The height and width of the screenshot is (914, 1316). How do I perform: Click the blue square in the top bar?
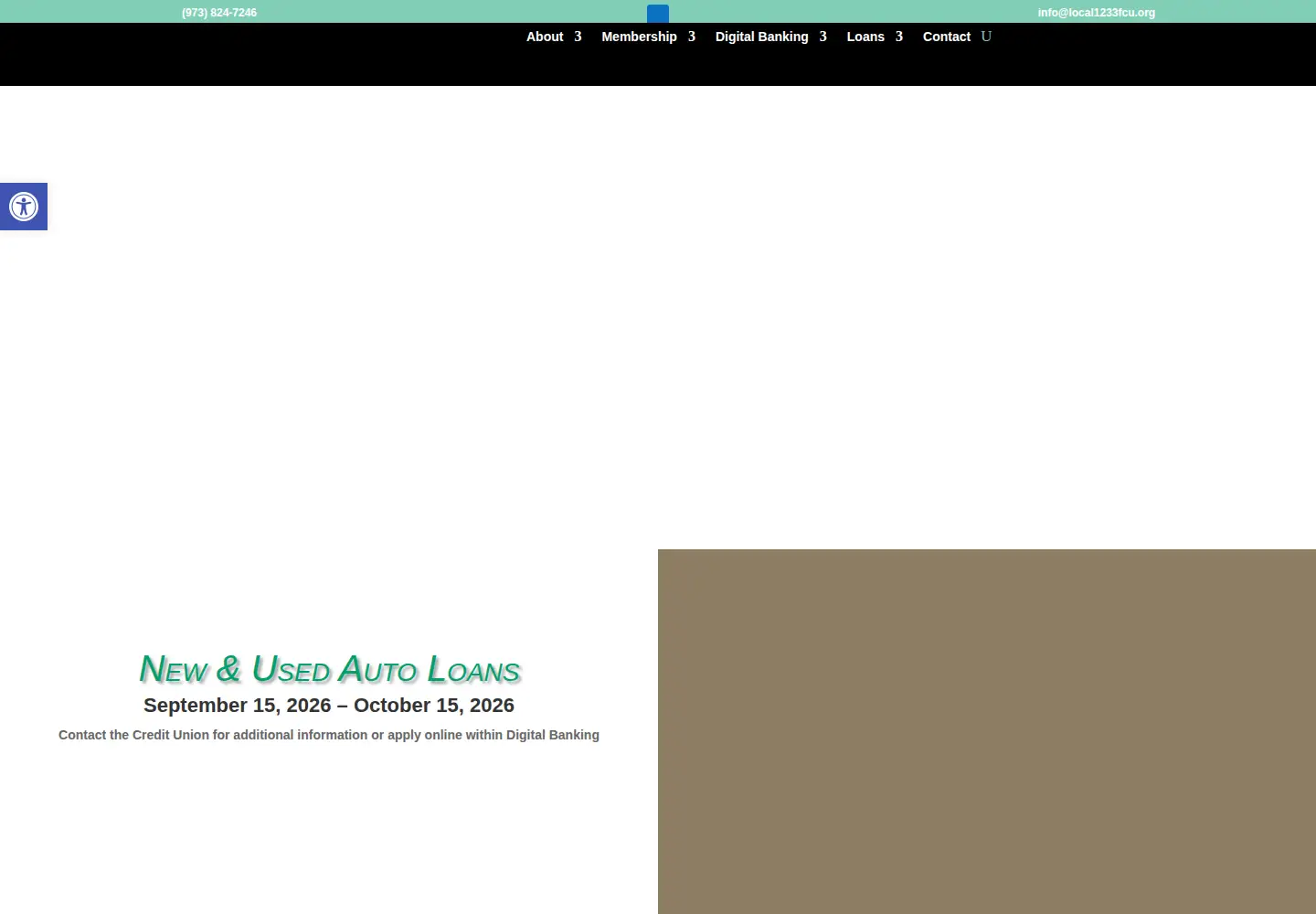(x=658, y=13)
